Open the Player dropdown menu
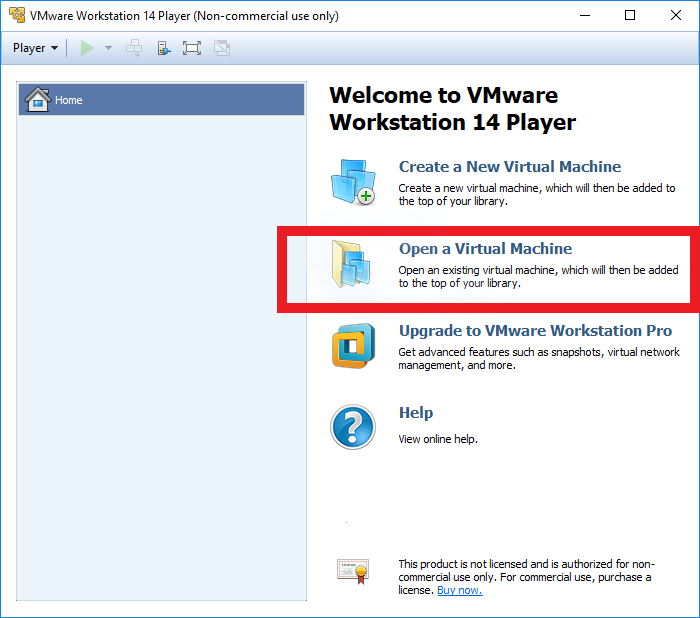 click(35, 48)
